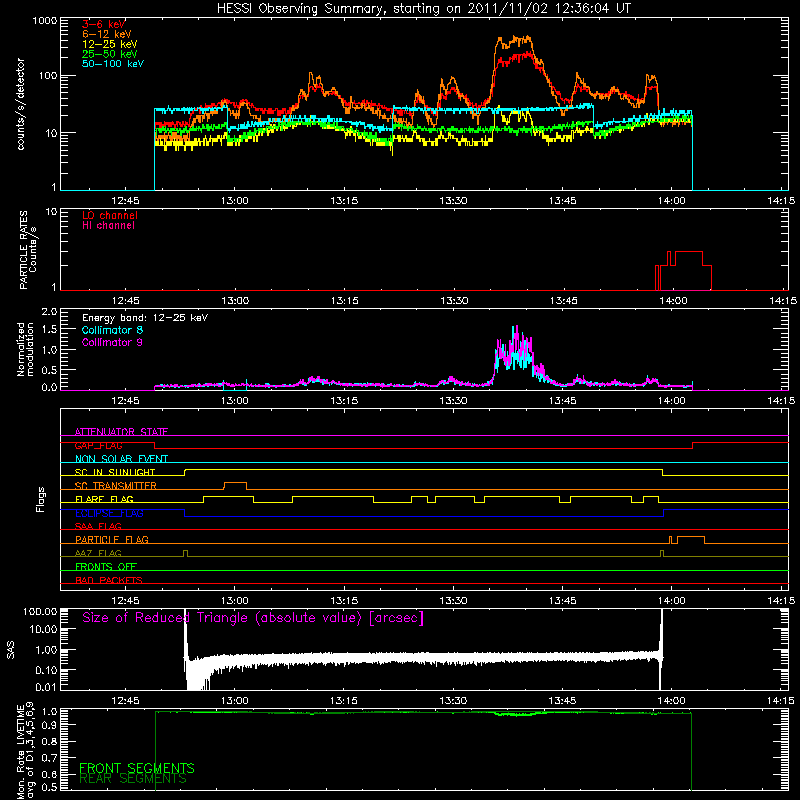Click the SC_TRANSMITTER flag label
The image size is (800, 800).
pos(116,486)
